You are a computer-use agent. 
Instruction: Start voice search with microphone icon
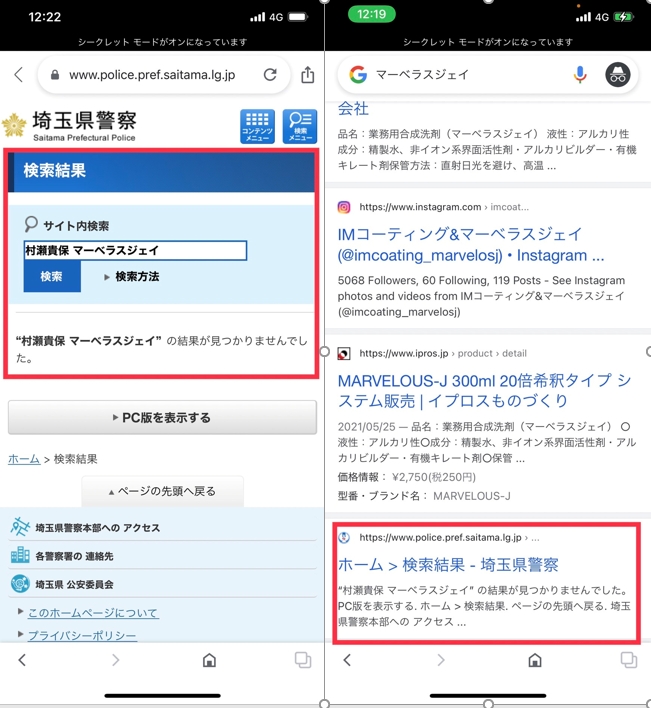[580, 75]
